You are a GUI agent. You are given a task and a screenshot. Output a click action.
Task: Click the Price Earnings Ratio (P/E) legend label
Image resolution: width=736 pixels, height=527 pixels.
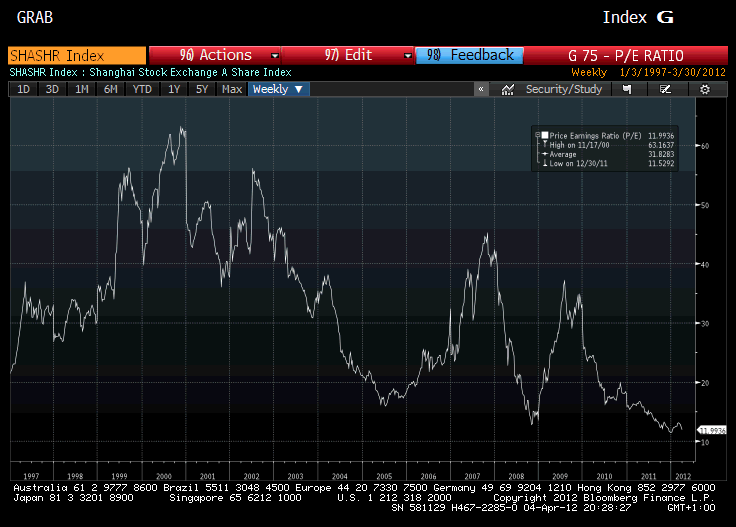point(595,136)
